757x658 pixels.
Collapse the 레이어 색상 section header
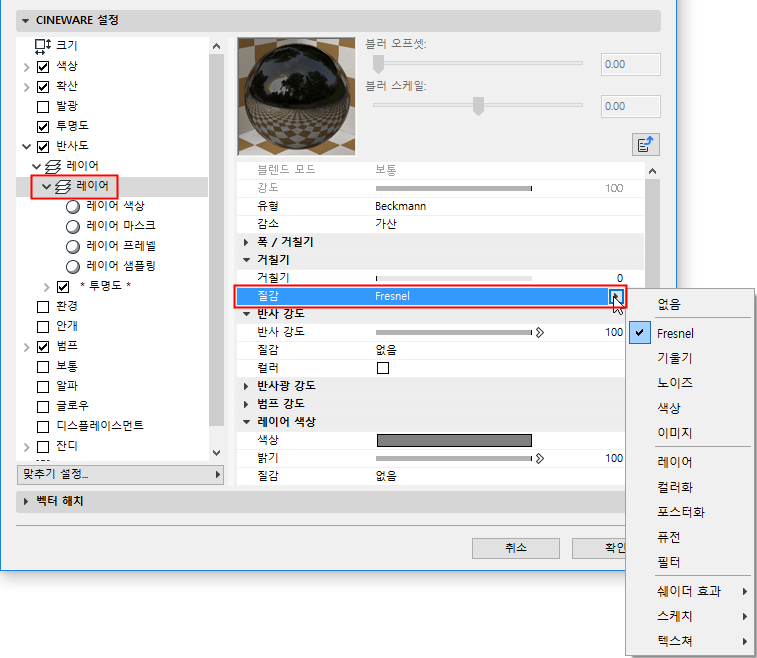click(246, 422)
